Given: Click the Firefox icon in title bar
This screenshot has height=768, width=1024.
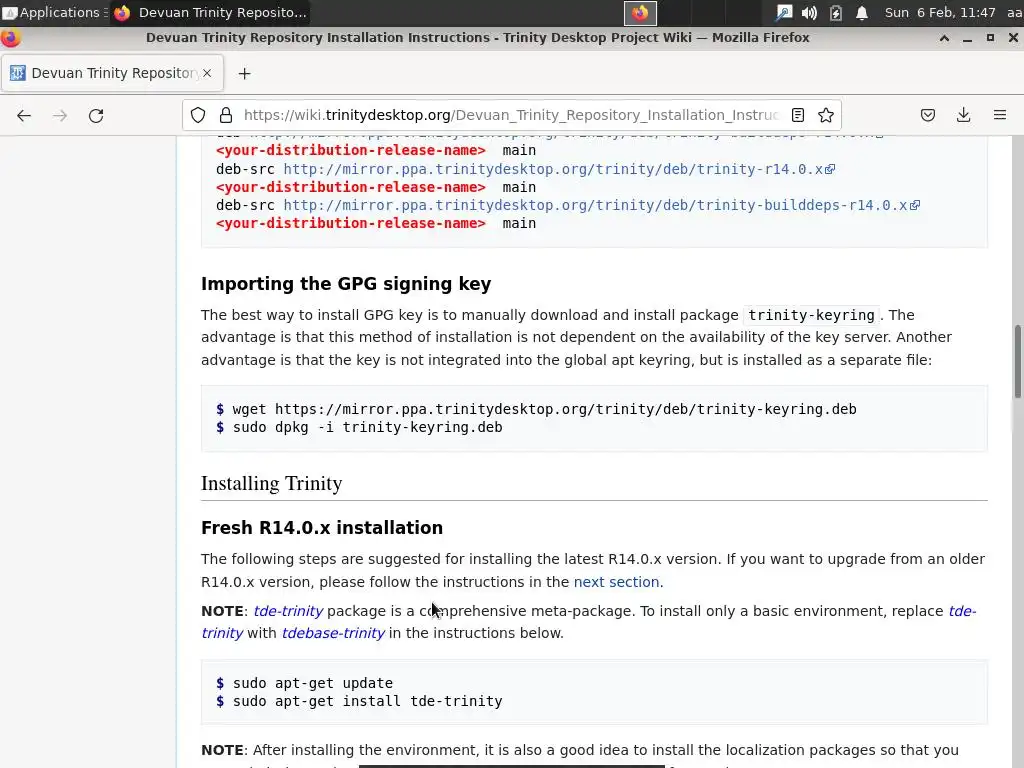Looking at the screenshot, I should tap(10, 38).
